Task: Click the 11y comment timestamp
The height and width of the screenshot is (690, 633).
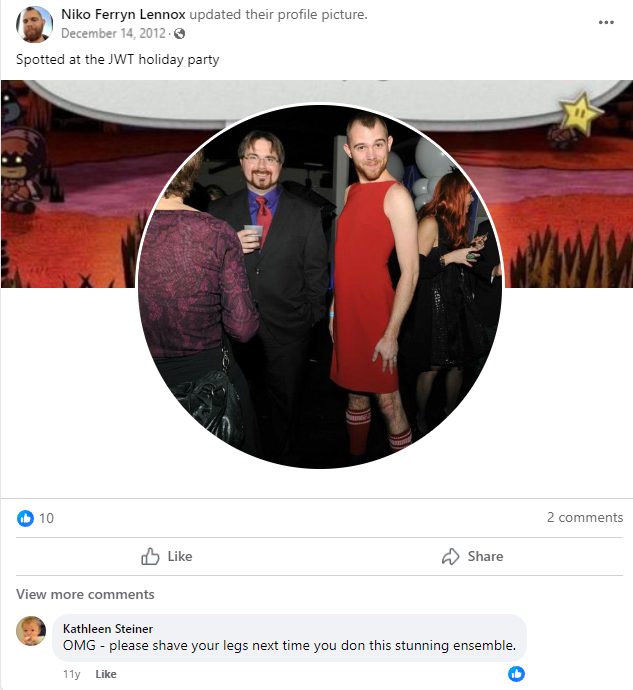Action: 72,674
